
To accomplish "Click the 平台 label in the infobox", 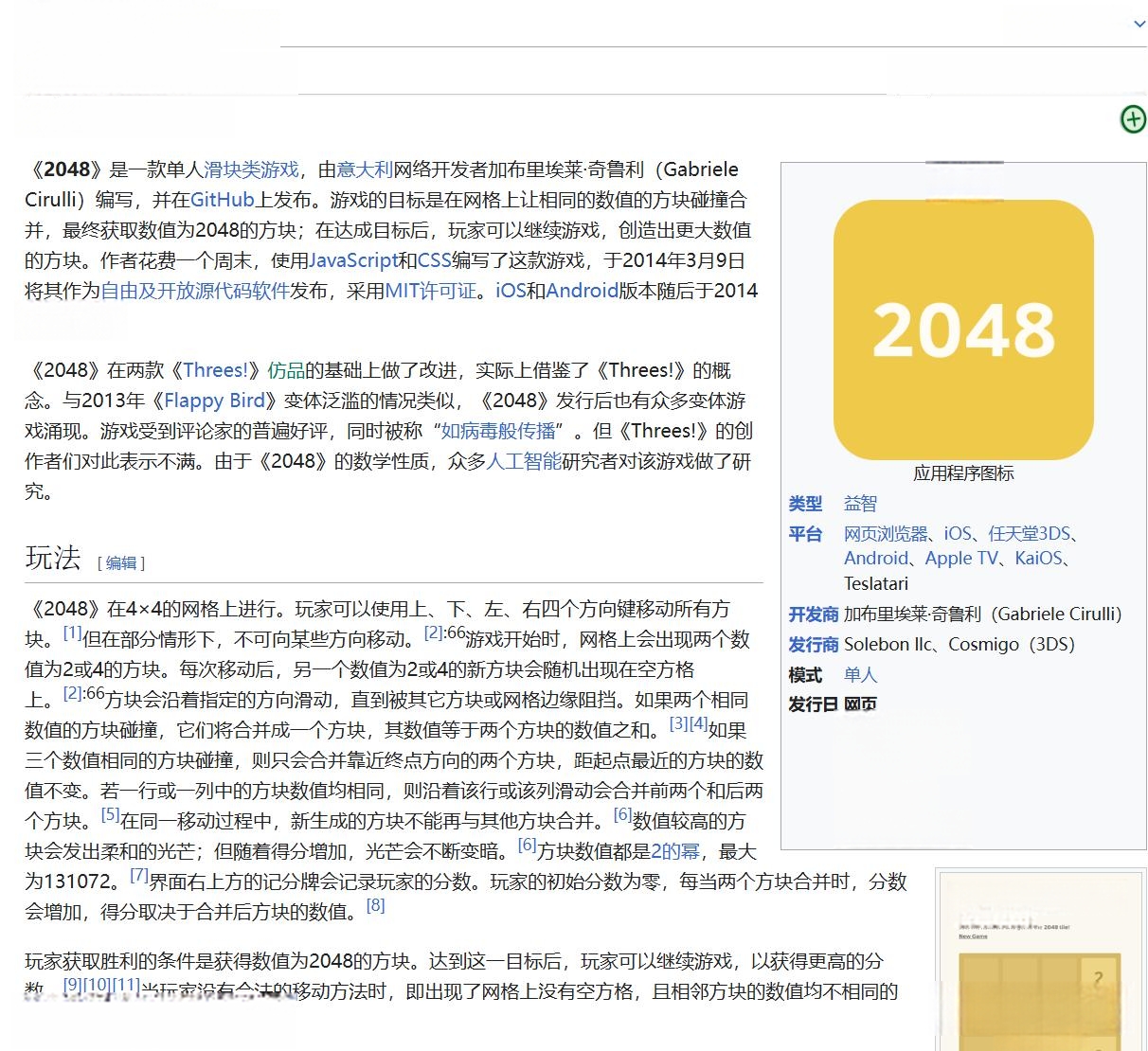I will click(x=805, y=534).
